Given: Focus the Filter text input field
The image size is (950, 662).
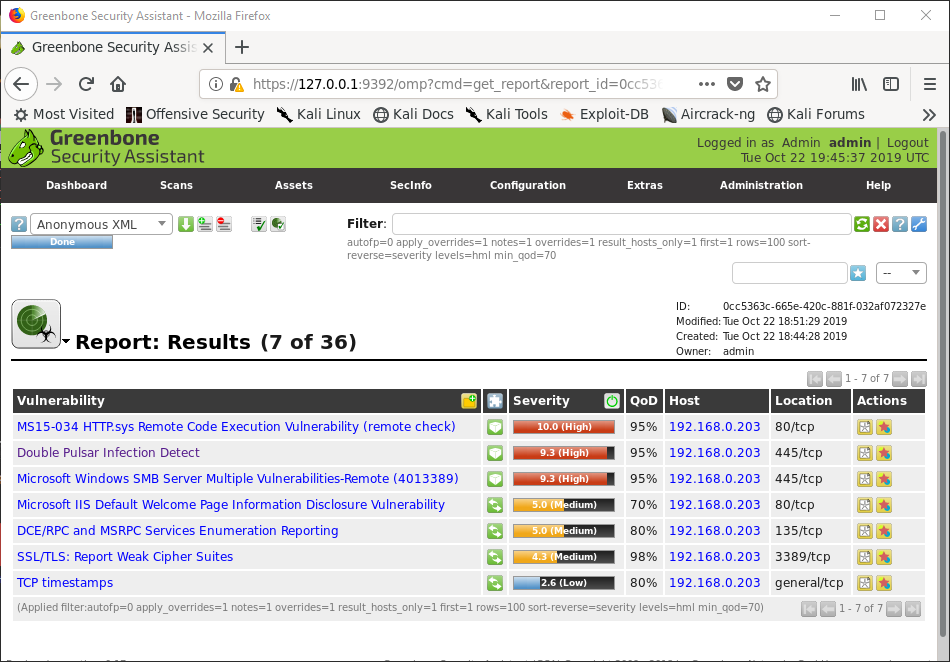Looking at the screenshot, I should [x=622, y=224].
